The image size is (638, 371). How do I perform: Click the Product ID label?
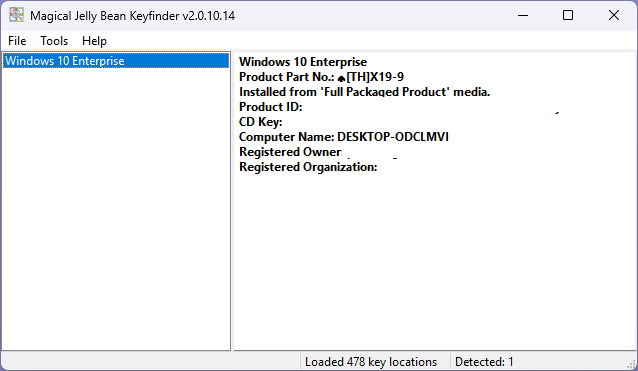point(271,107)
